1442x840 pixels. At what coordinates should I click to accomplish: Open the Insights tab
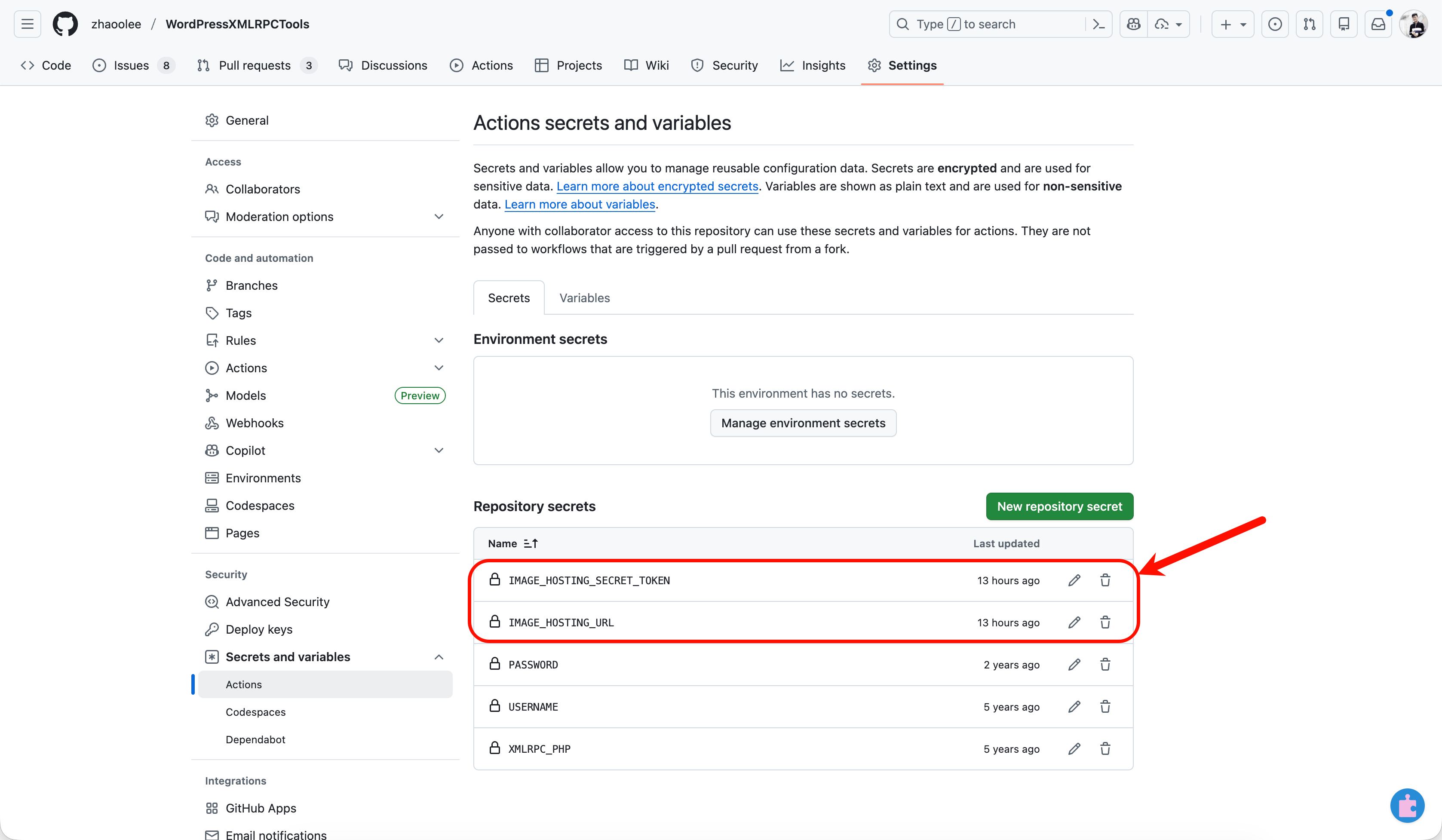click(813, 65)
